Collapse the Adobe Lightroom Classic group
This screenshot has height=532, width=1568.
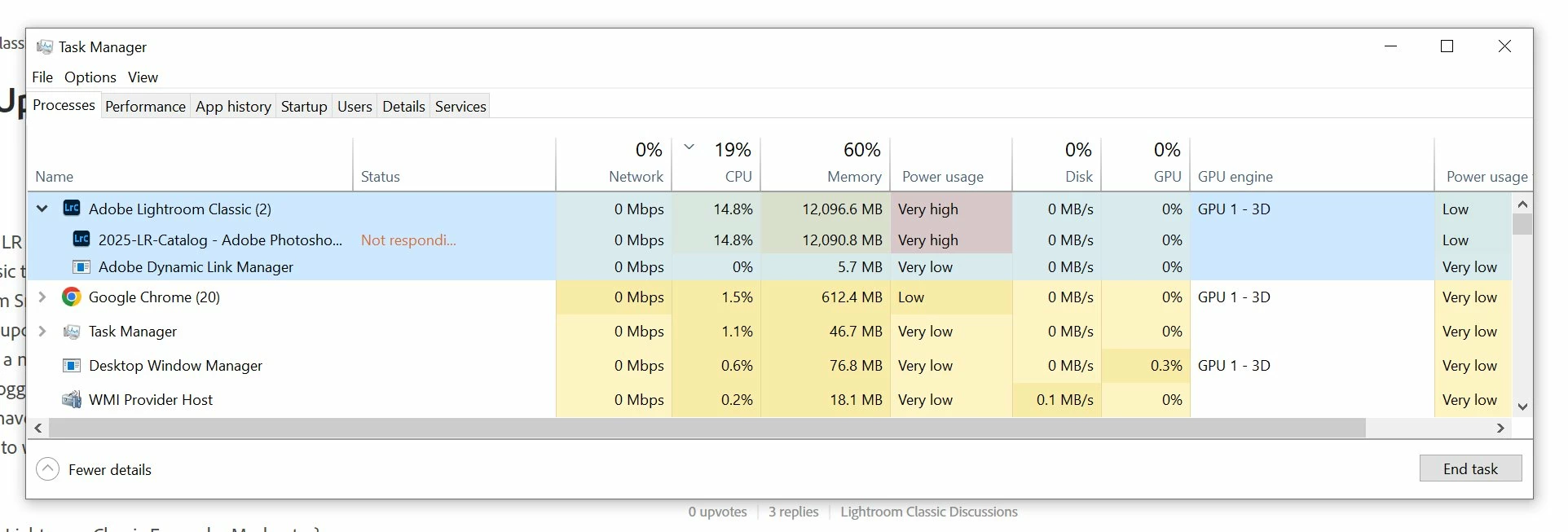(x=42, y=209)
